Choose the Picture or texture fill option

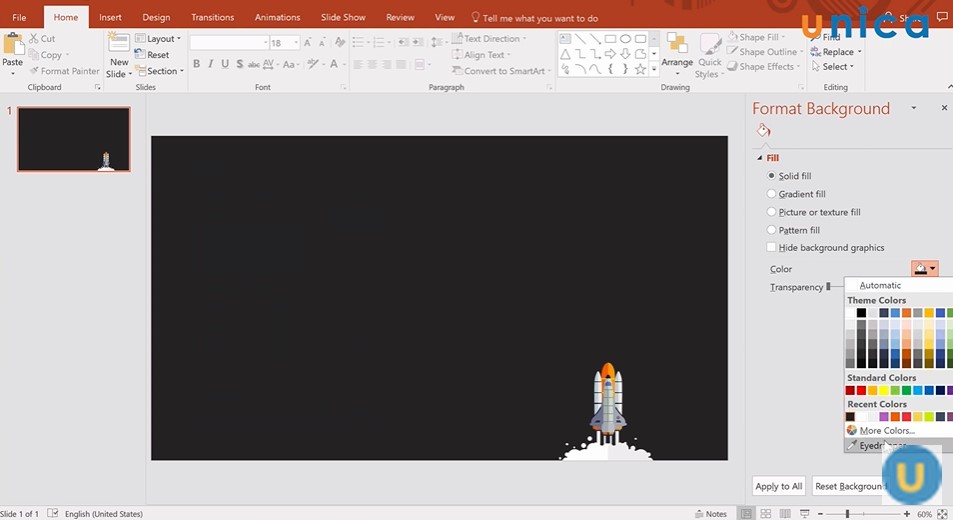coord(771,212)
